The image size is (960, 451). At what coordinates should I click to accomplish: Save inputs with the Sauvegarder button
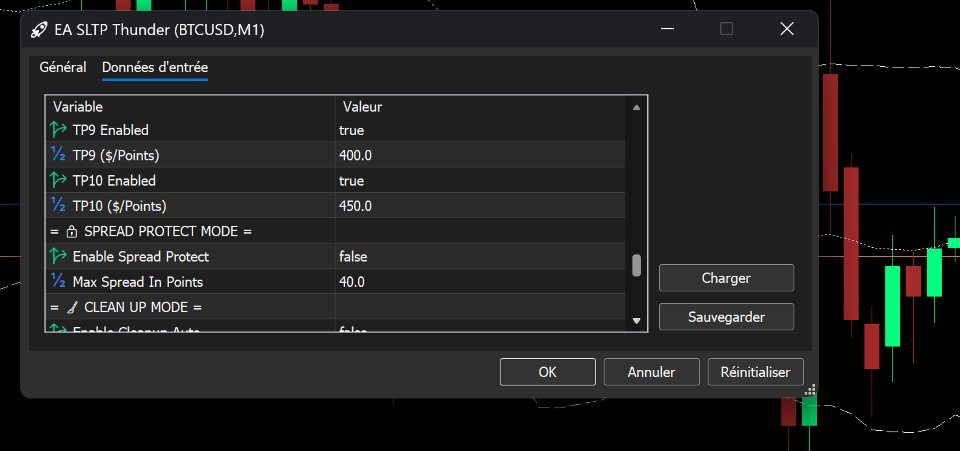[x=726, y=317]
